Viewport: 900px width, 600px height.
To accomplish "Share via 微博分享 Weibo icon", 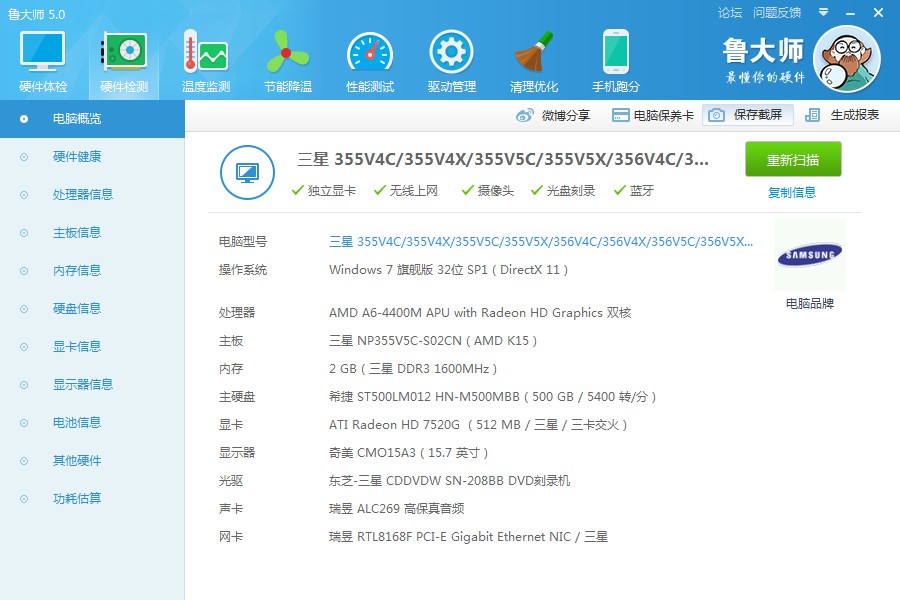I will [553, 115].
